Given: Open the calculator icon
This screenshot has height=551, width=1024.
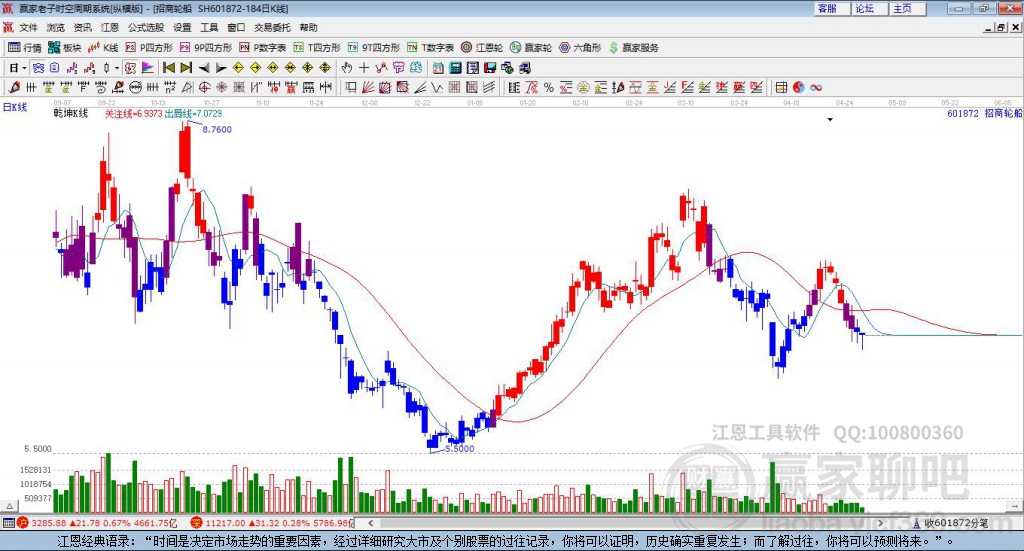Looking at the screenshot, I should point(455,68).
